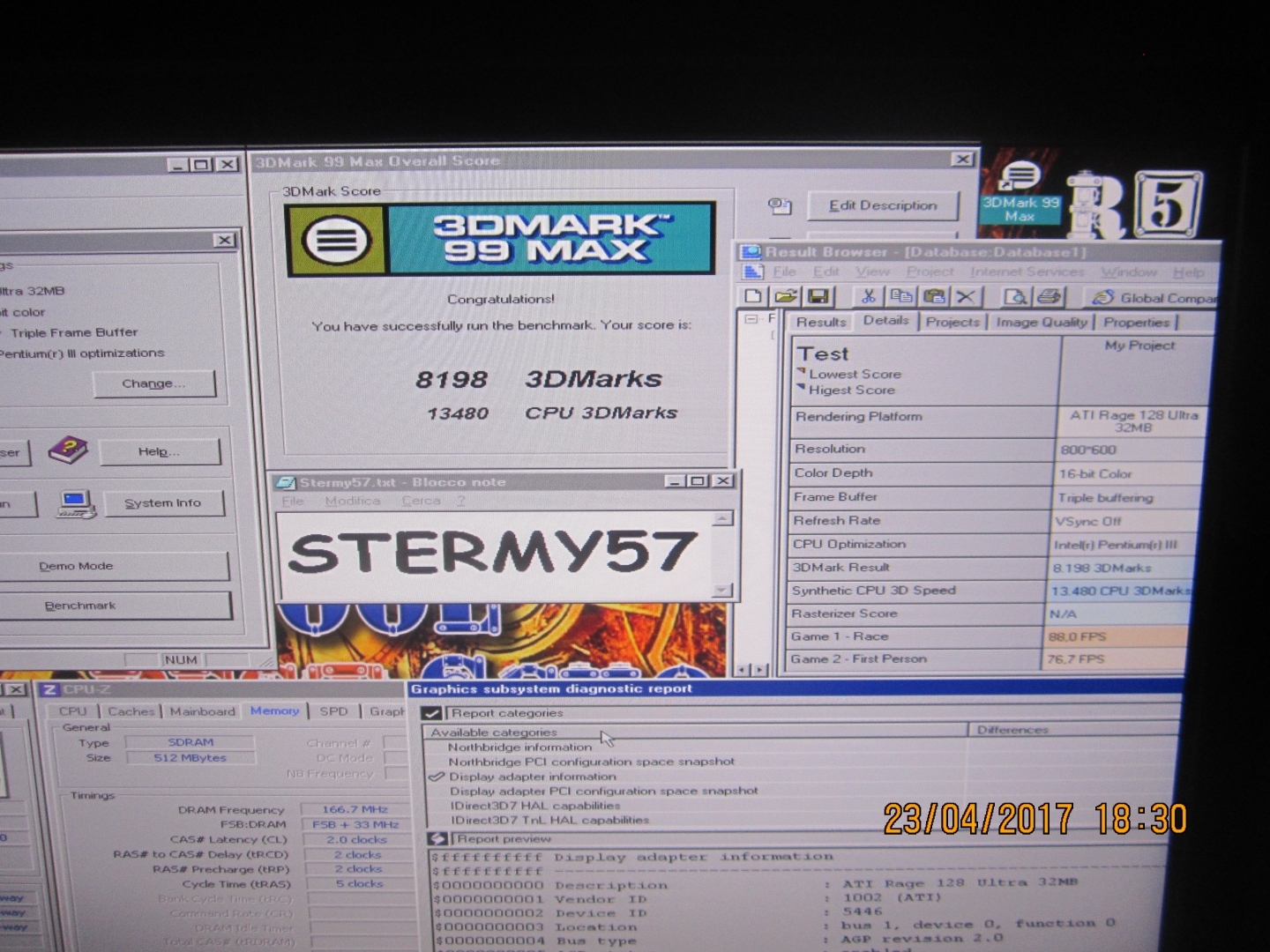1270x952 pixels.
Task: Click computer icon beside System Info
Action: coord(77,503)
